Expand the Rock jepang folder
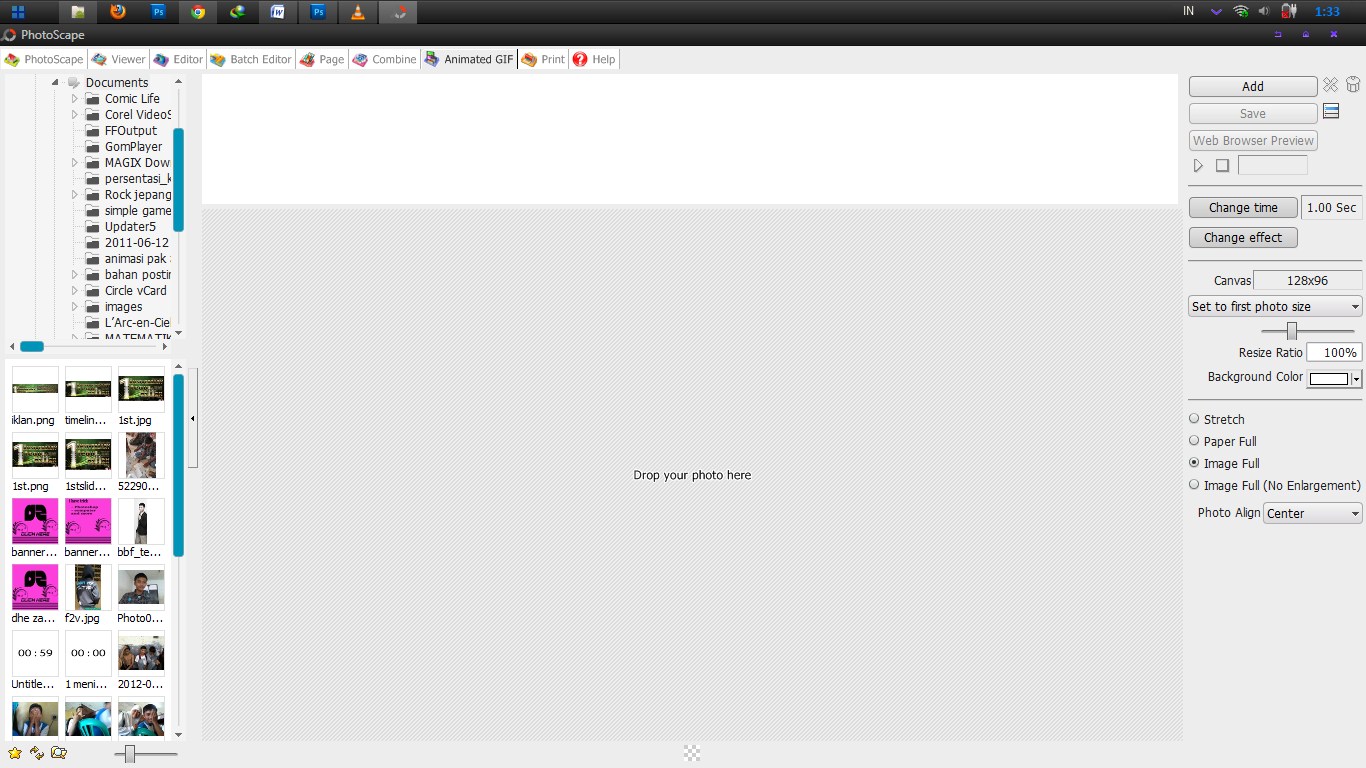Screen dimensions: 1366x768 click(74, 194)
